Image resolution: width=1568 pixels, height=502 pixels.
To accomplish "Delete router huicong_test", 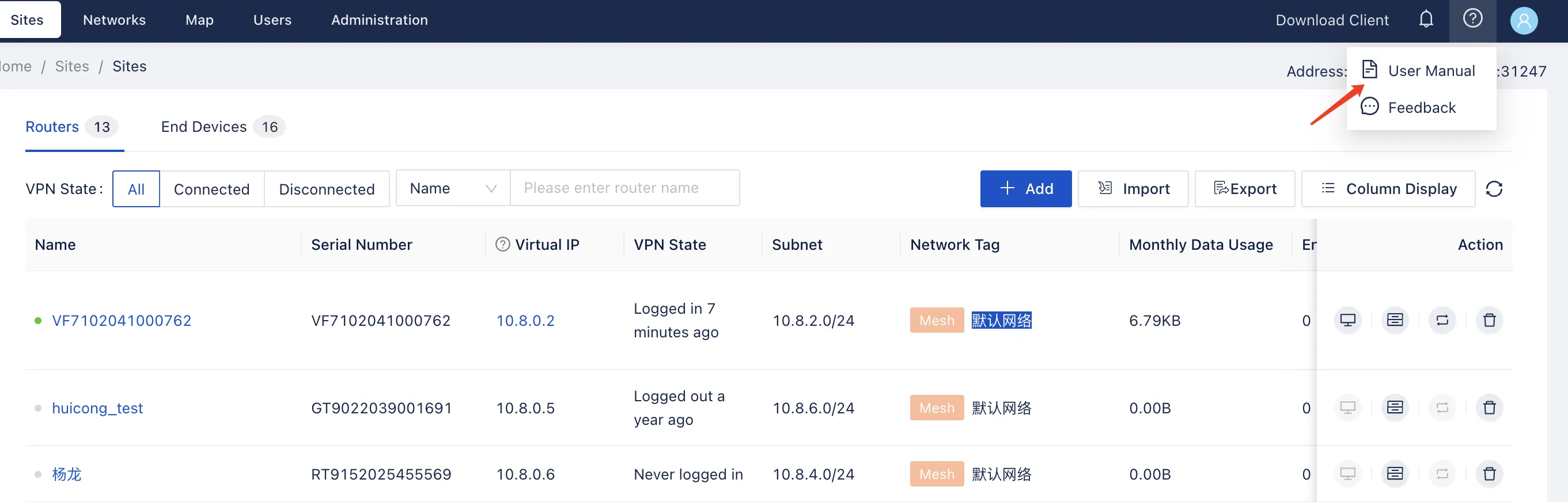I will (1489, 408).
